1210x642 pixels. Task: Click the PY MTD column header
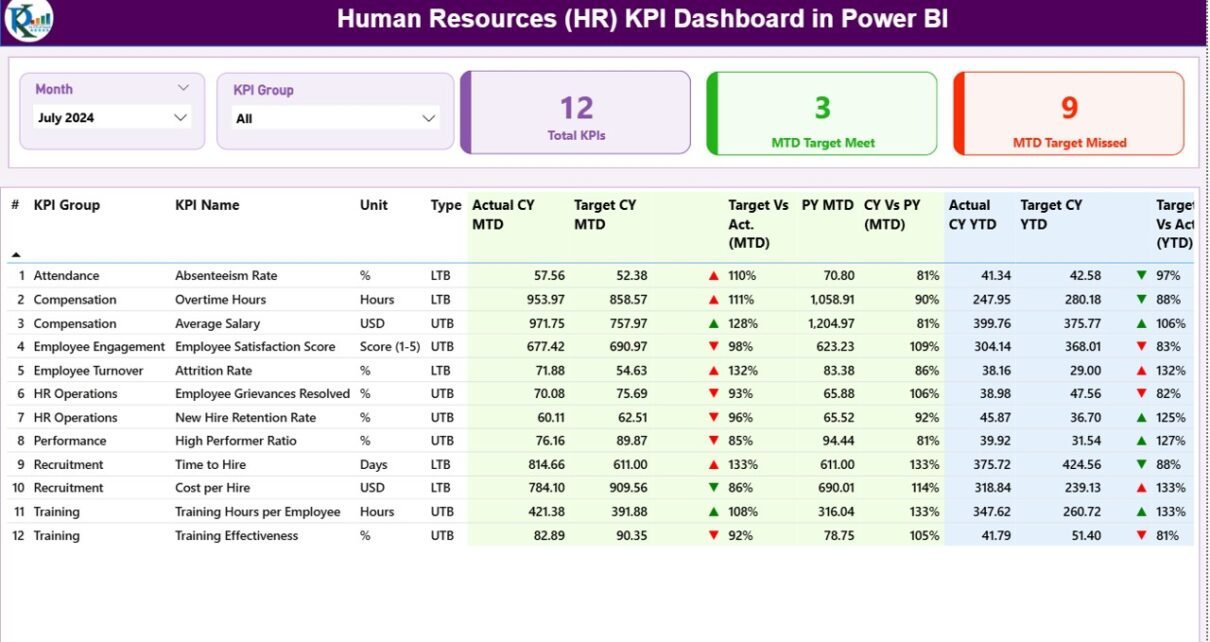tap(827, 205)
